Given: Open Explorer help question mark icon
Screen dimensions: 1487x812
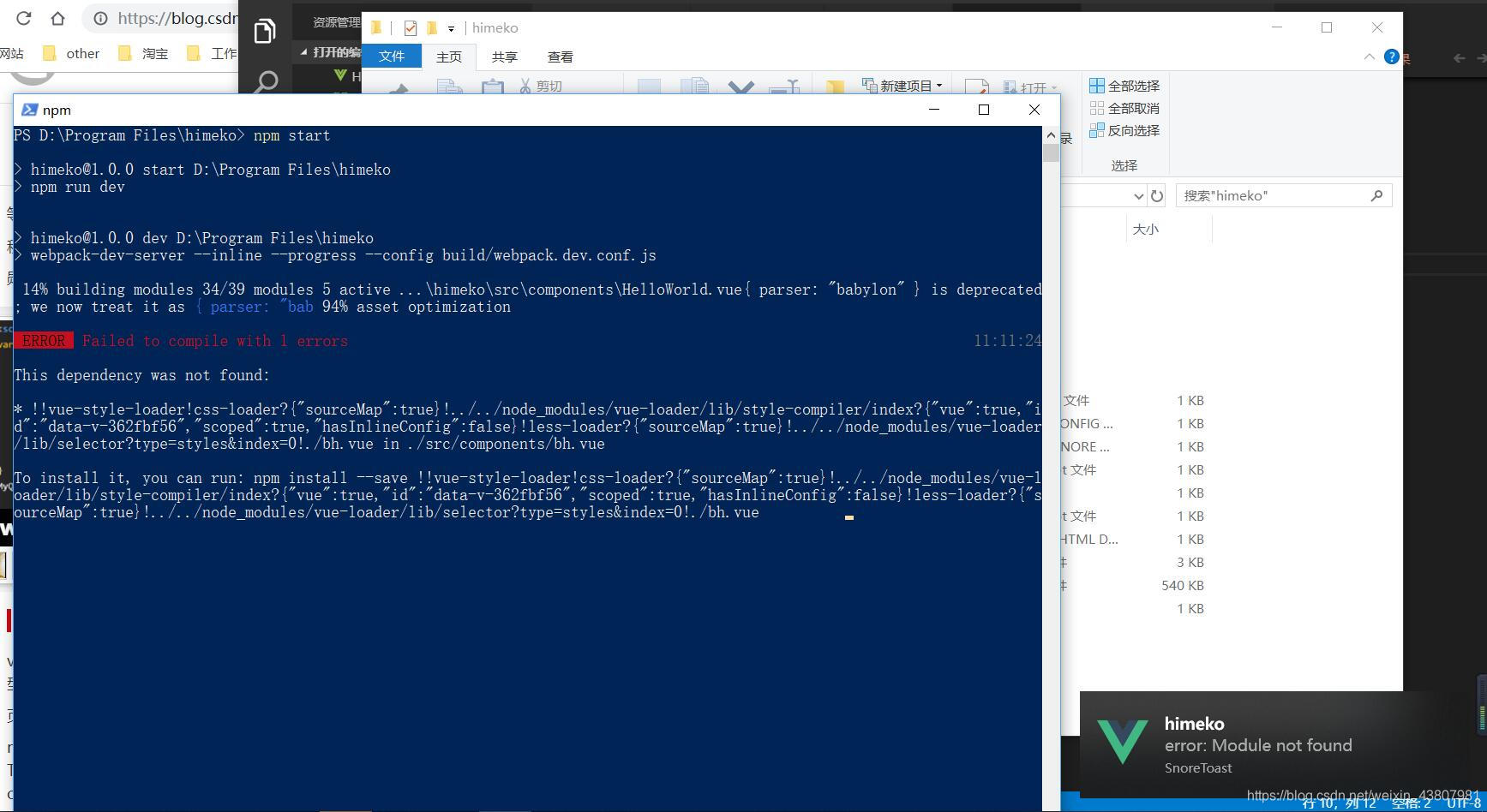Looking at the screenshot, I should coord(1392,57).
